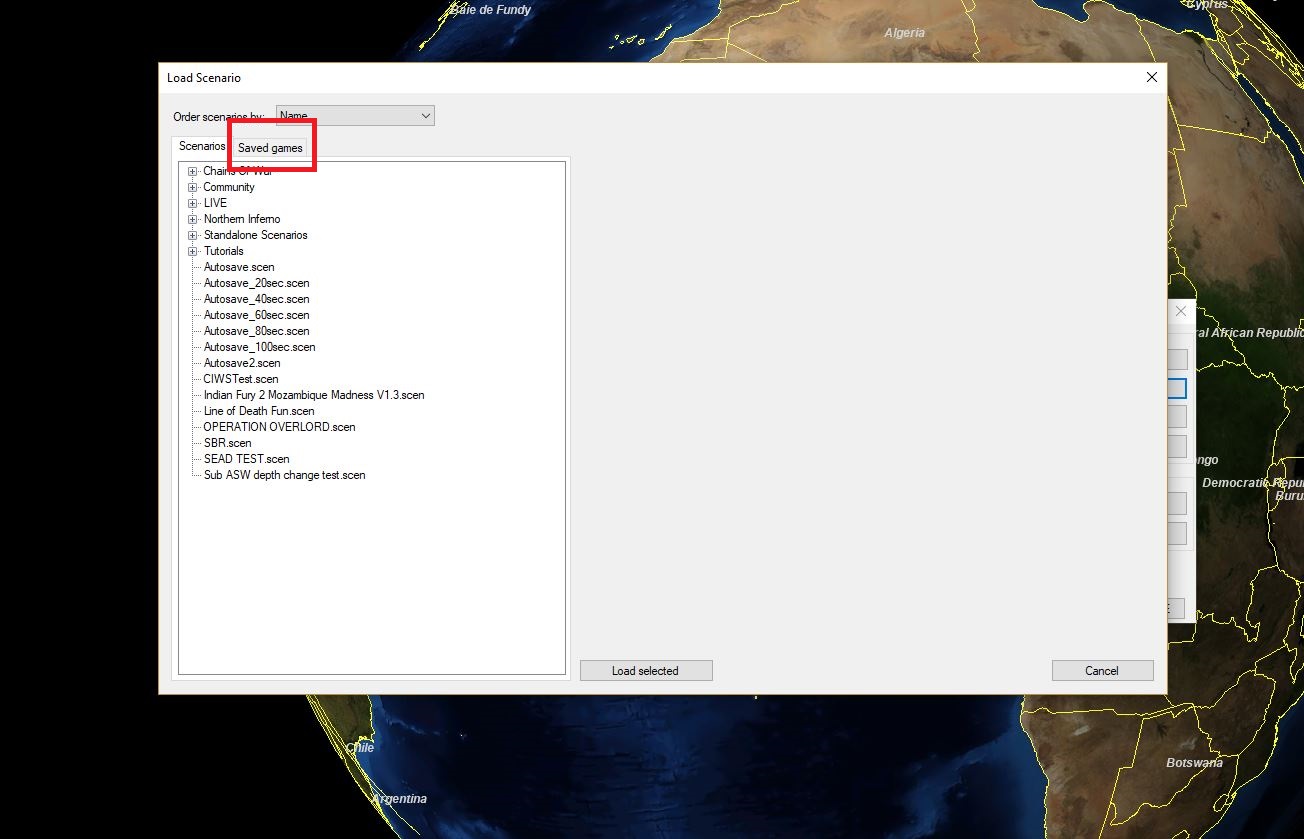
Task: Open the Order scenarios by dropdown
Action: click(x=355, y=116)
